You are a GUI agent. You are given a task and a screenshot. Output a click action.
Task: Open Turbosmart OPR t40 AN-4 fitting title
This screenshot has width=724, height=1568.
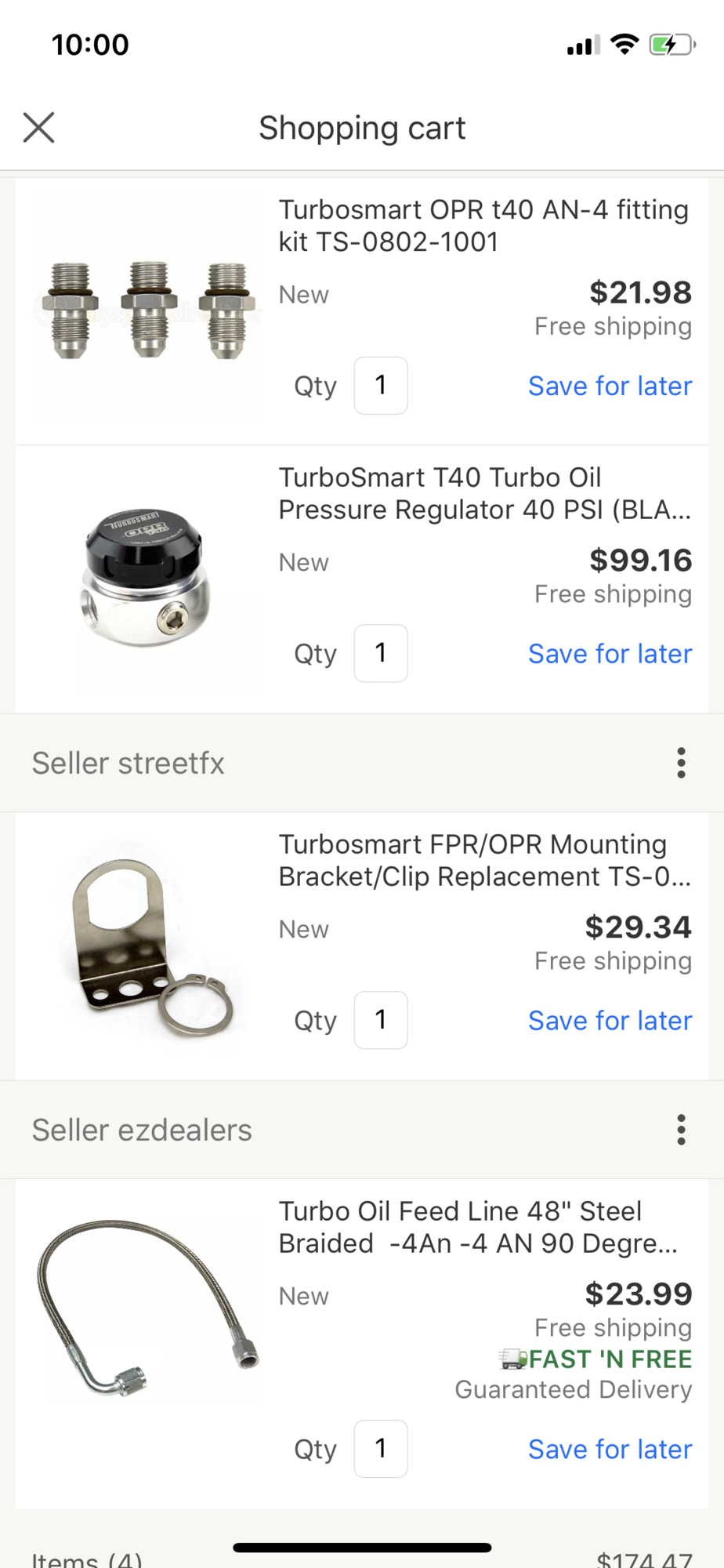pos(483,226)
